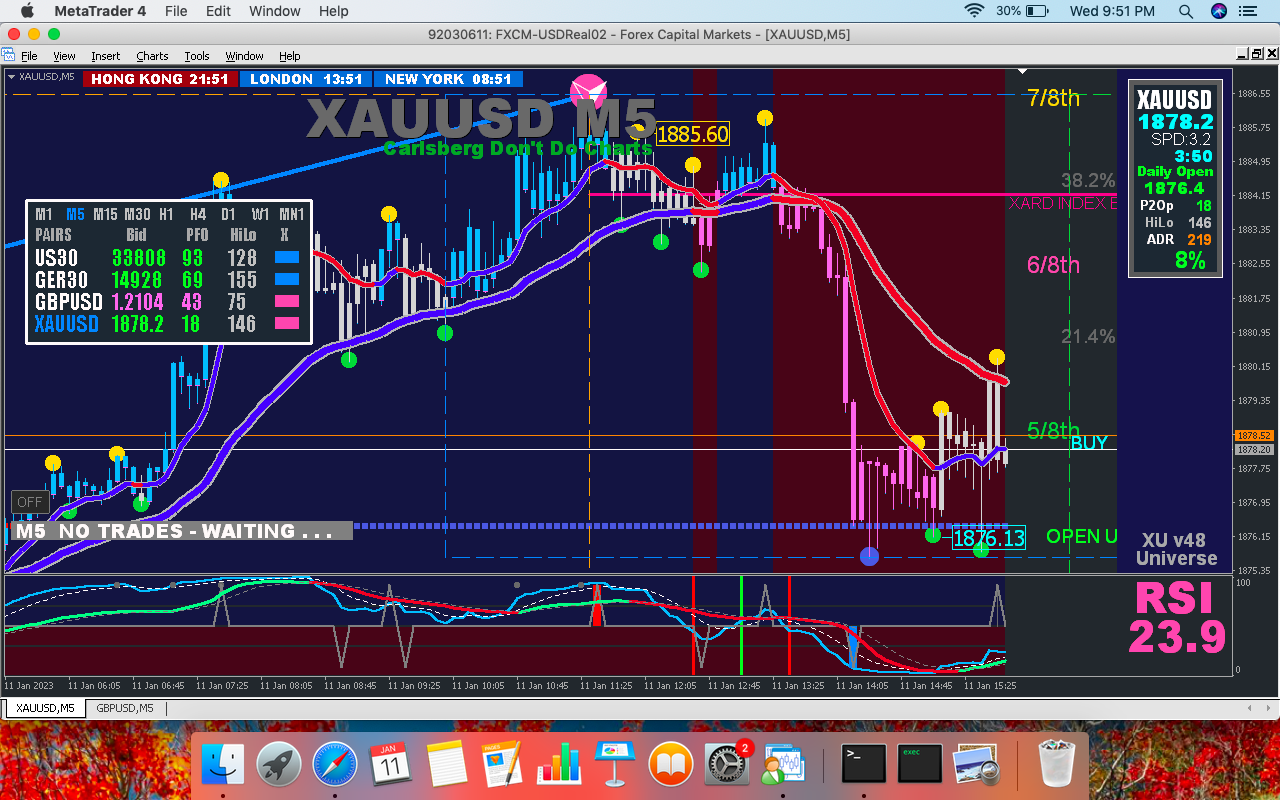Select the M15 timeframe in the dashboard
This screenshot has width=1280, height=800.
105,213
